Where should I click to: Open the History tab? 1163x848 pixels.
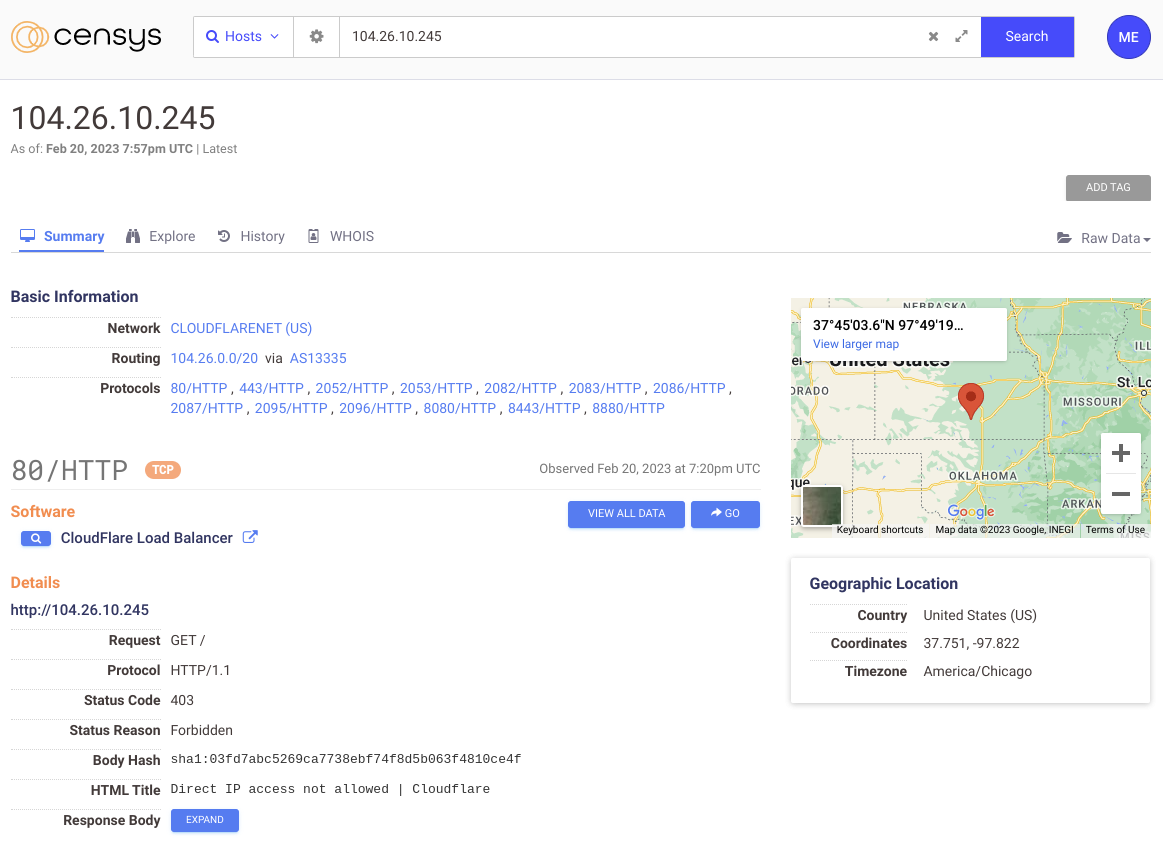(x=251, y=236)
